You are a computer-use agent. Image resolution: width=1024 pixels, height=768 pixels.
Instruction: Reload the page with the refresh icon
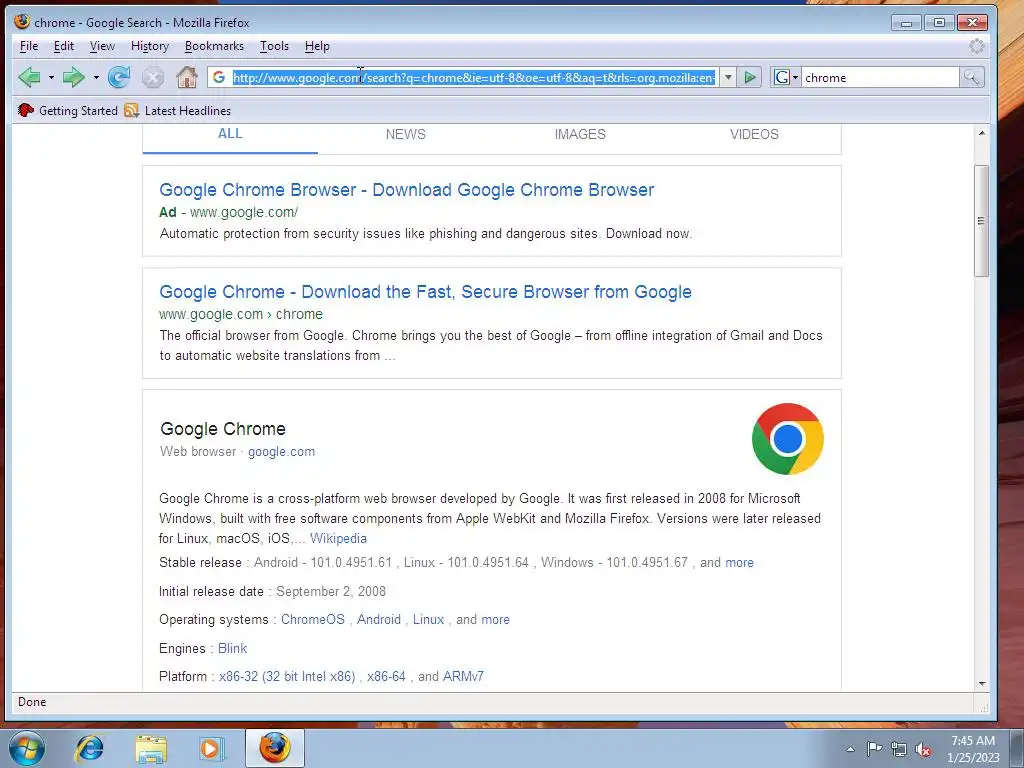tap(119, 77)
